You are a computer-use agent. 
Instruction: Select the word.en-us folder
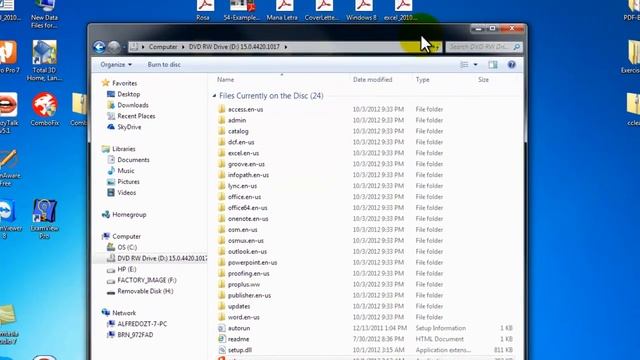point(243,318)
